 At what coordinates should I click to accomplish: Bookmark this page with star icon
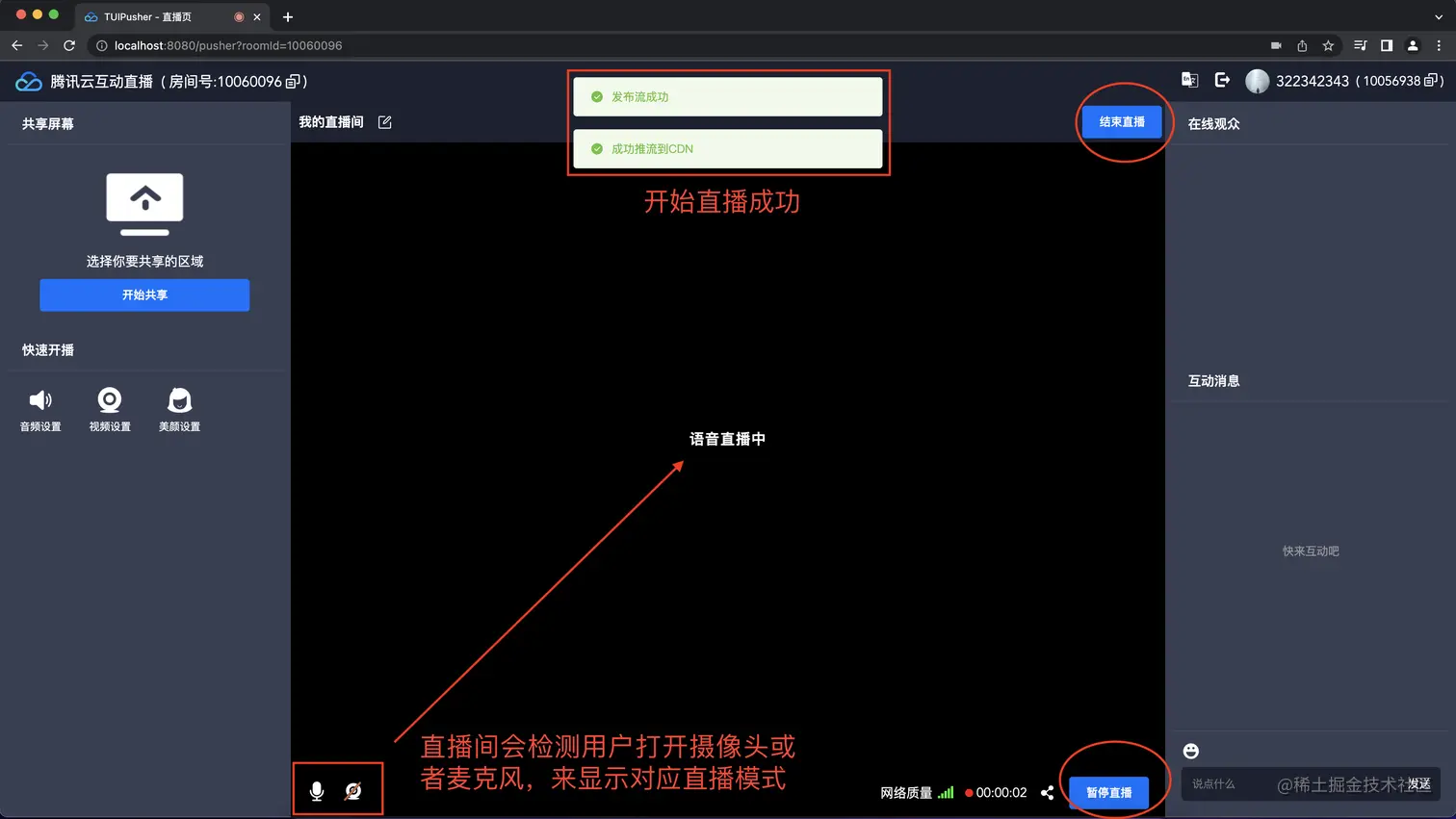(1328, 45)
